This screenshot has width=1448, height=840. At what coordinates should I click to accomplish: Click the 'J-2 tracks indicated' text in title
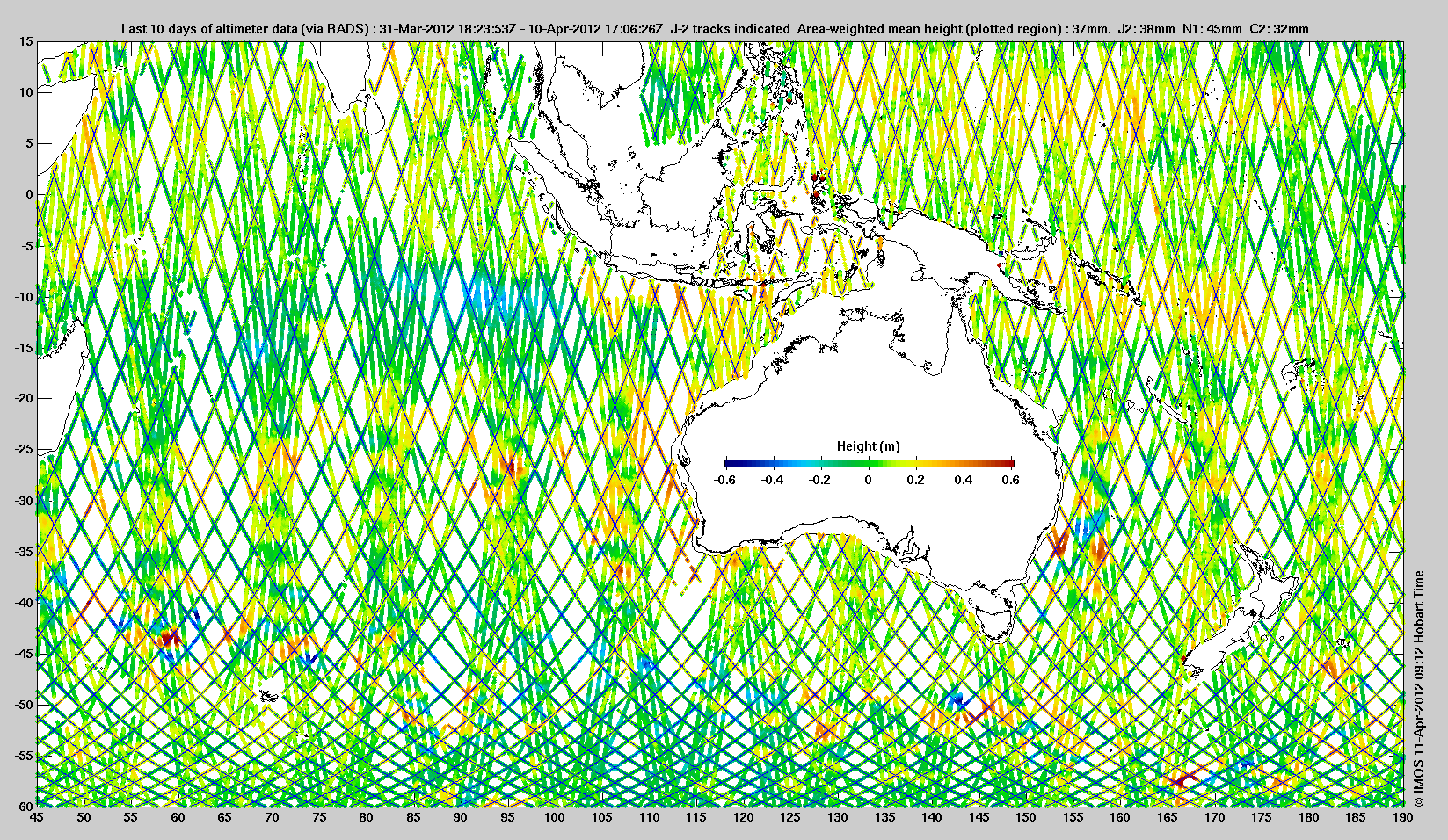click(730, 29)
